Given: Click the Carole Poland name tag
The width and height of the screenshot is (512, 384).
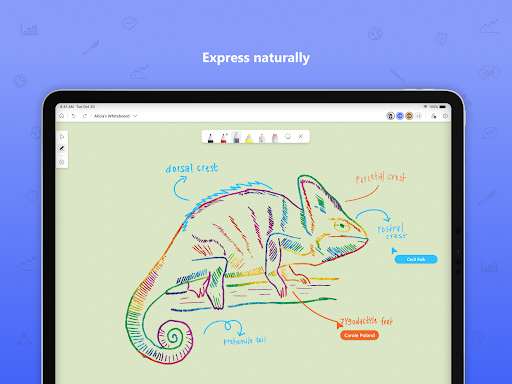Looking at the screenshot, I should tap(360, 335).
